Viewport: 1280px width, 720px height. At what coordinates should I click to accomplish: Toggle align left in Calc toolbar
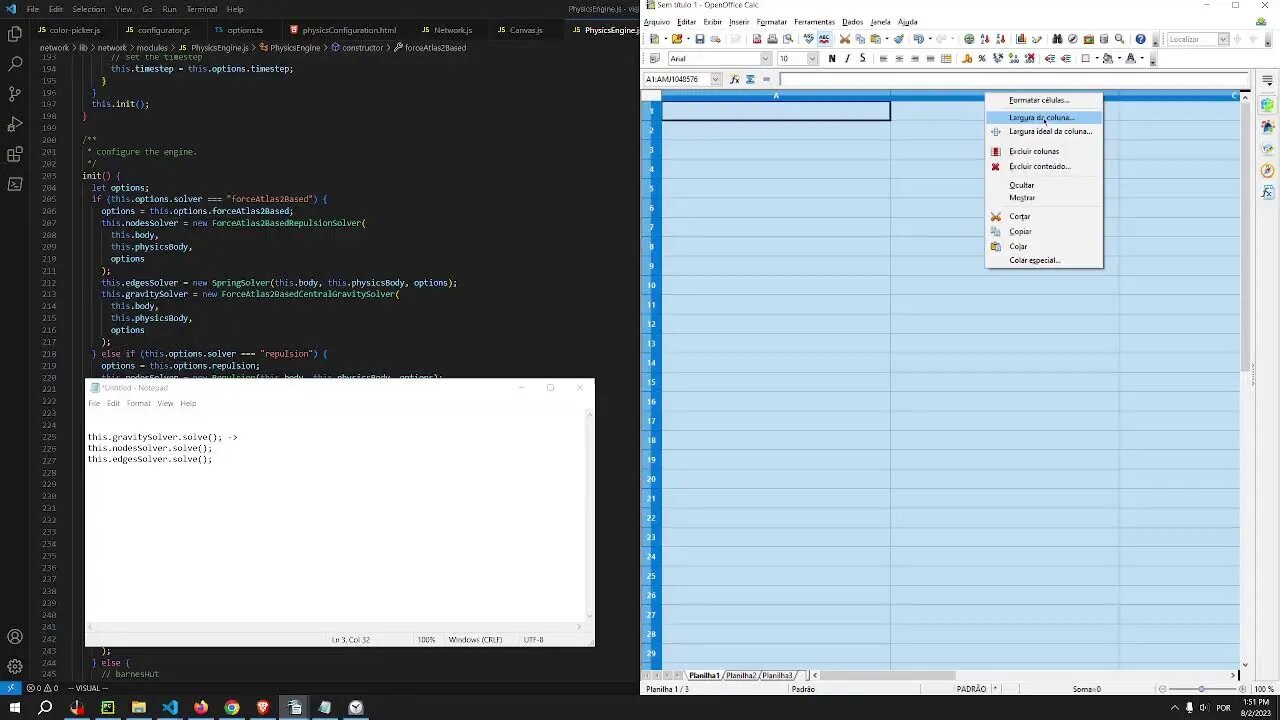click(x=883, y=58)
